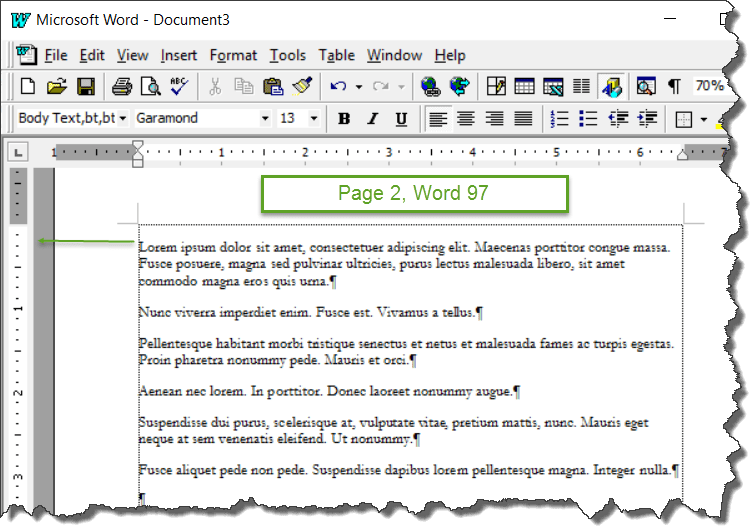Image resolution: width=751 pixels, height=528 pixels.
Task: Open the File menu
Action: [x=56, y=56]
